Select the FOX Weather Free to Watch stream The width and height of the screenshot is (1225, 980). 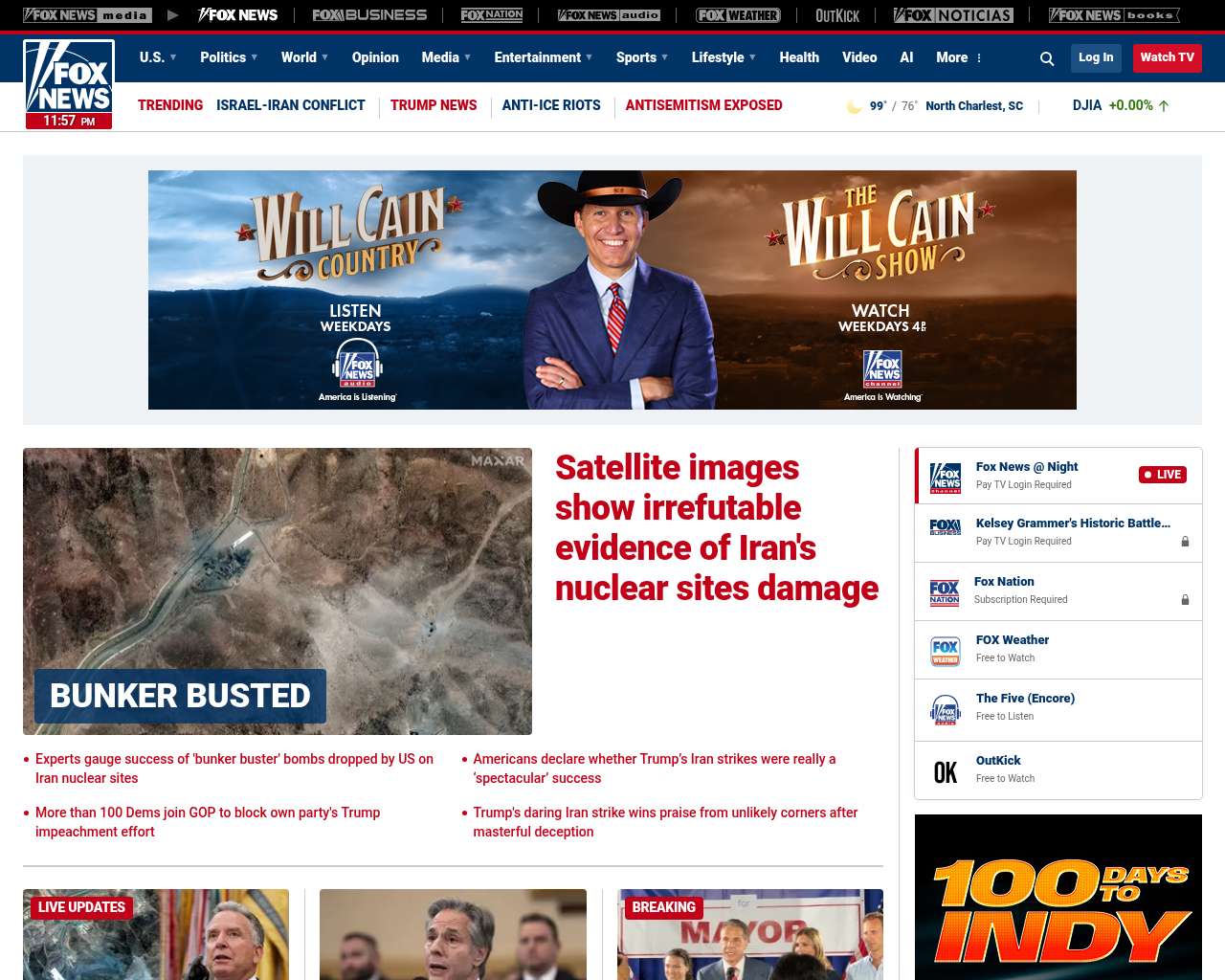coord(1058,650)
